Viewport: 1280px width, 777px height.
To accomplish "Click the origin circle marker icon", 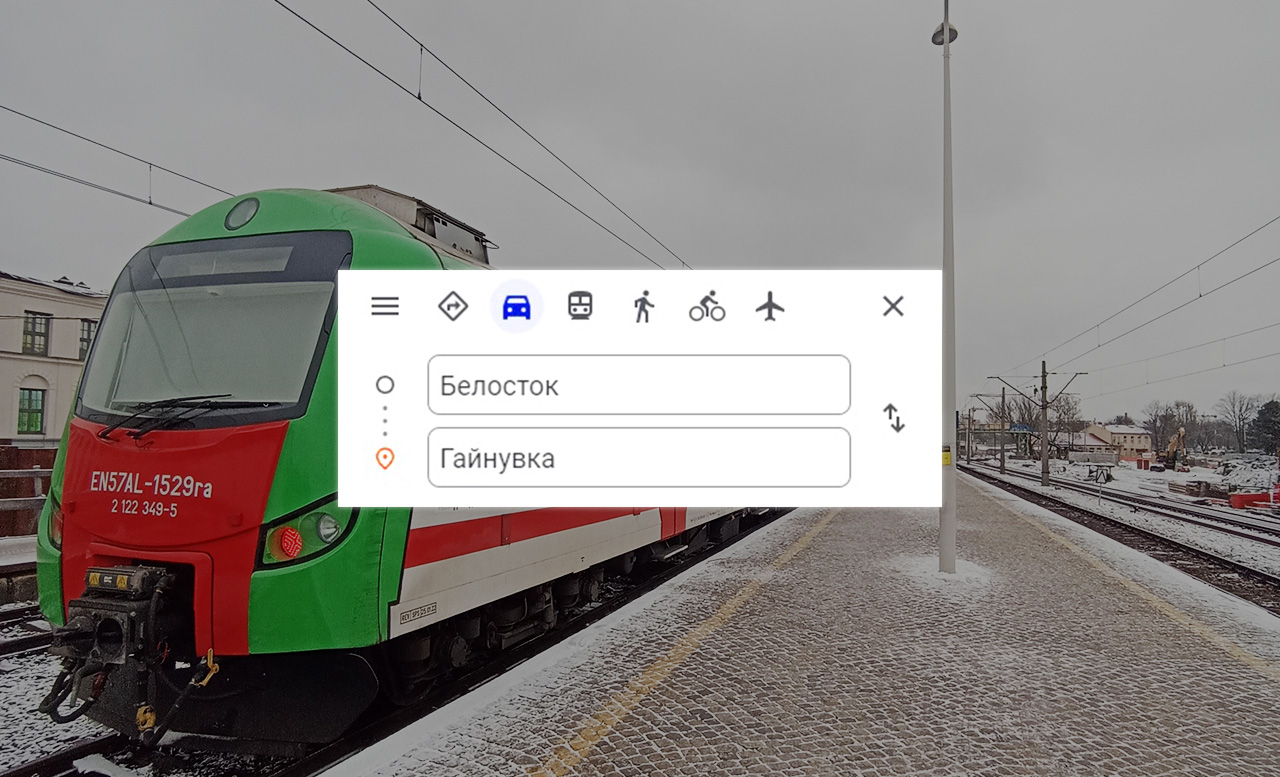I will click(x=385, y=385).
